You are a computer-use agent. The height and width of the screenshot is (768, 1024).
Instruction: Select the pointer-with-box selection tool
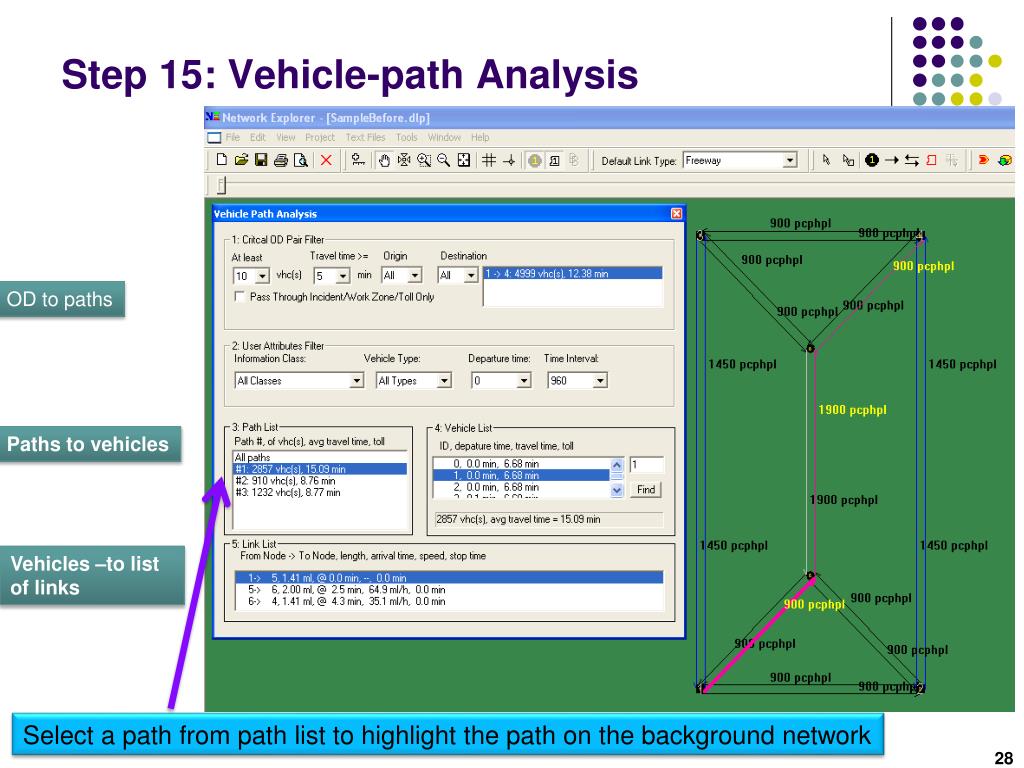(848, 160)
